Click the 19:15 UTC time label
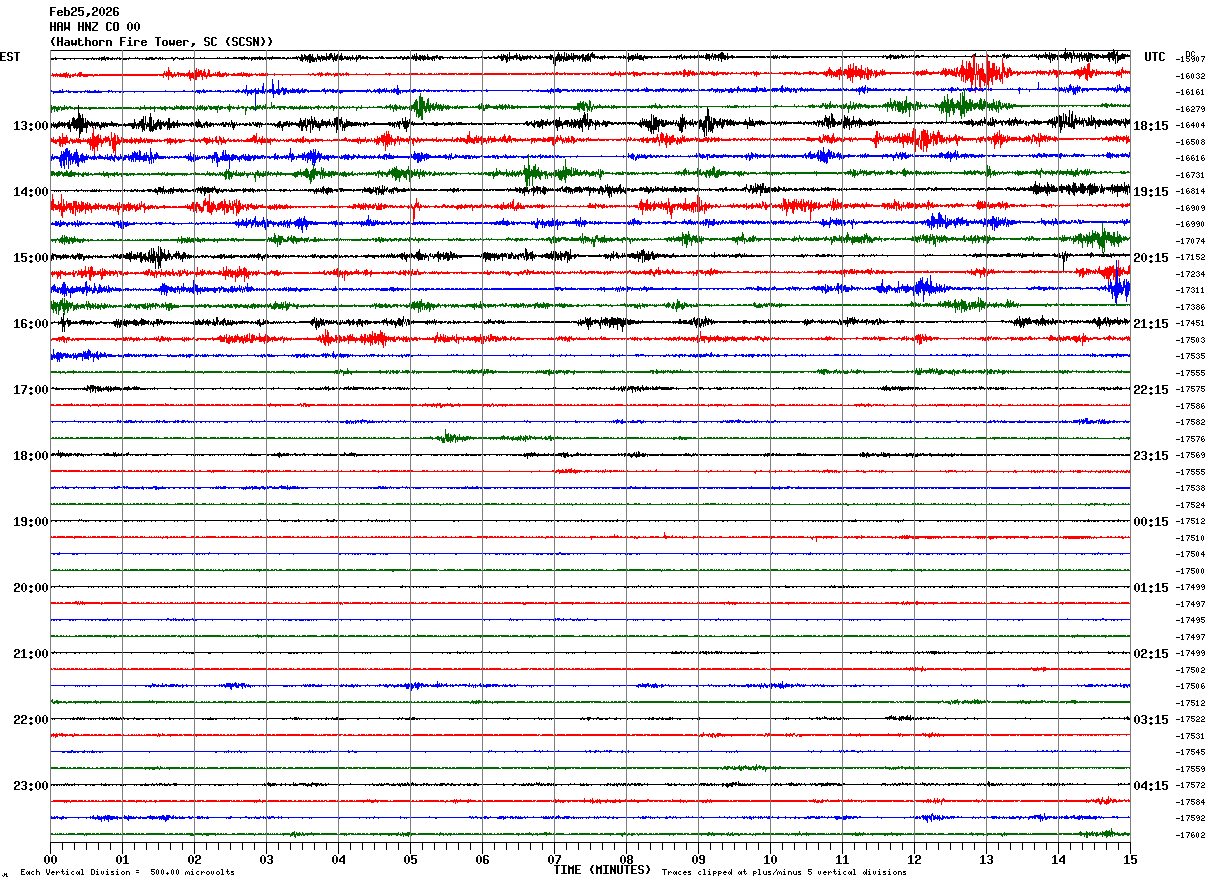The image size is (1210, 886). point(1151,192)
